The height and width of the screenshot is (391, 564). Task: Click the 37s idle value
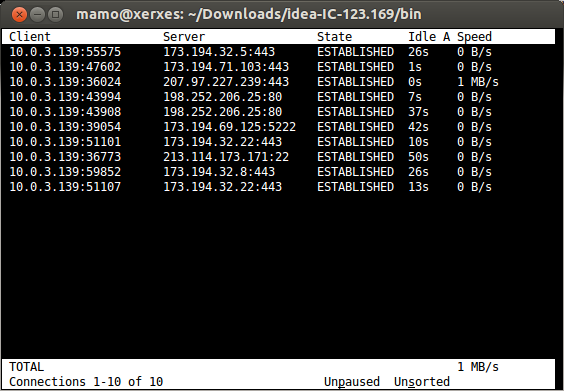[418, 112]
